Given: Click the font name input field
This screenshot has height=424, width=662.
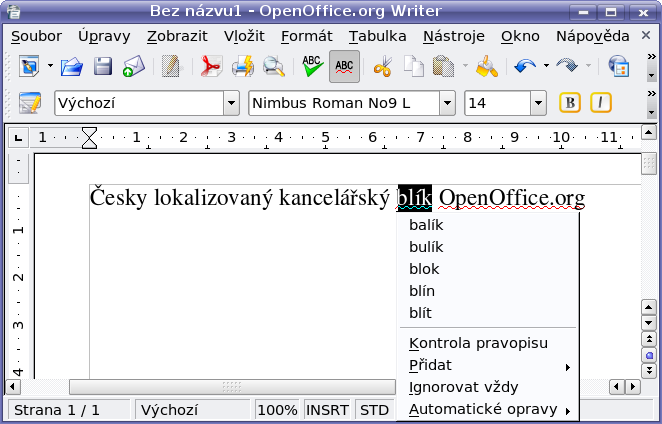Looking at the screenshot, I should [x=344, y=103].
